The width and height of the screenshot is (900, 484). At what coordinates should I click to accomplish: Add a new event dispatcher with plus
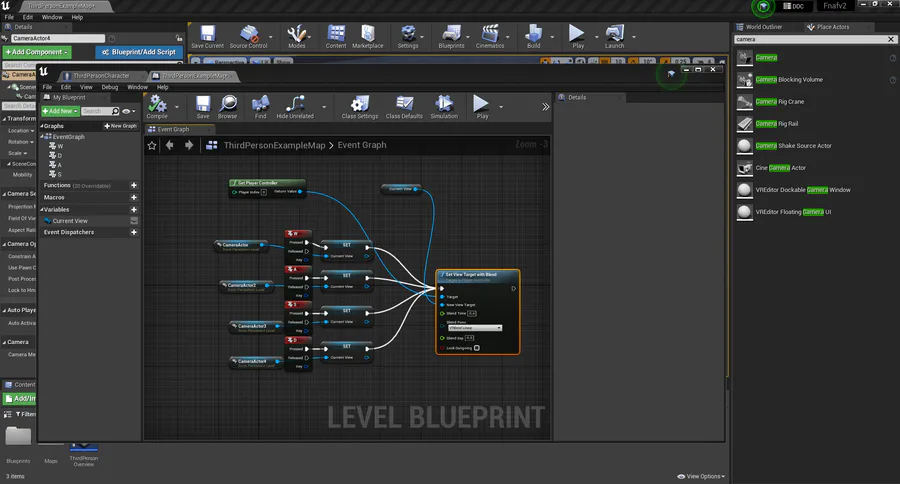tap(134, 233)
